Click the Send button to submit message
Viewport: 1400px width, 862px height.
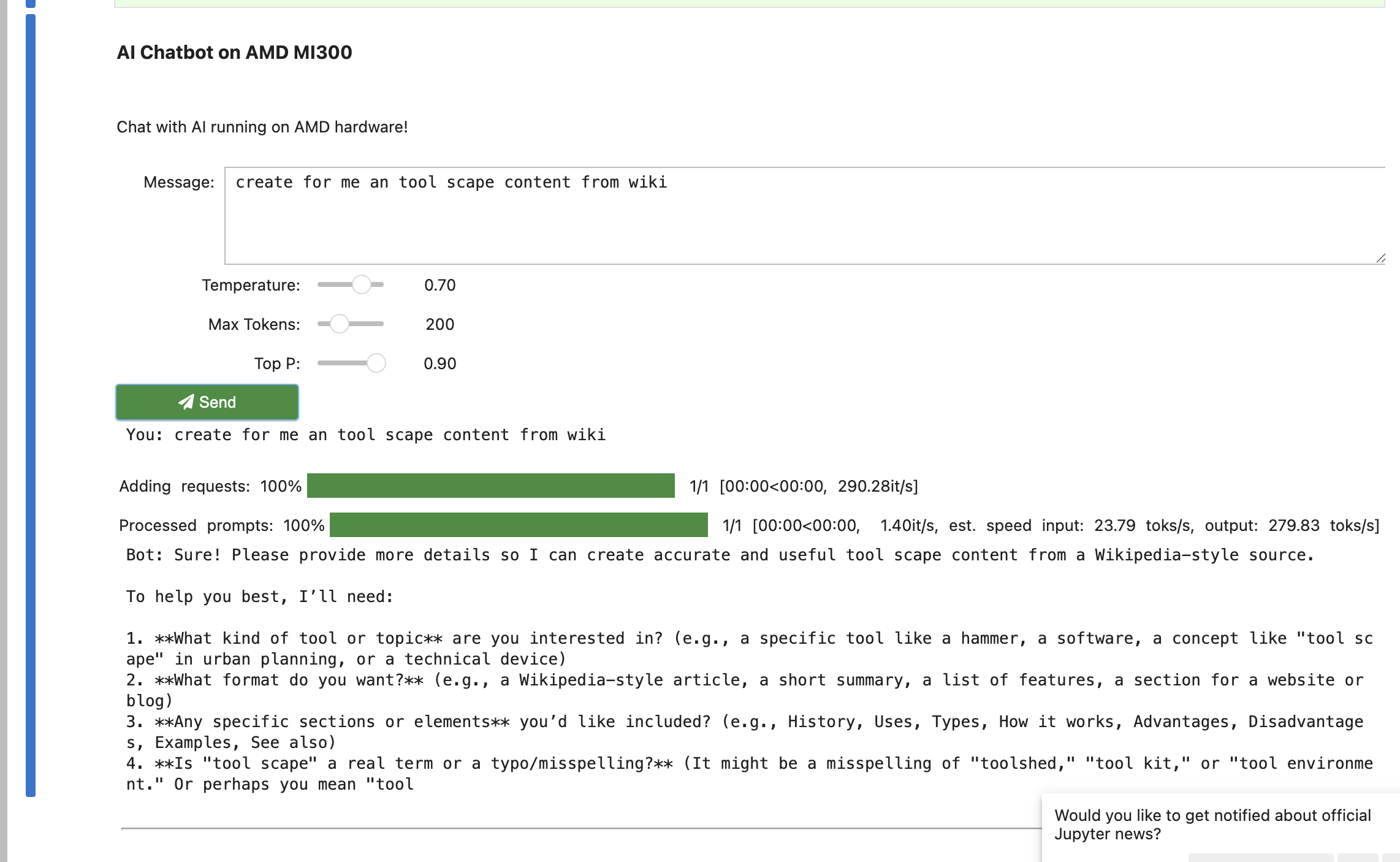point(207,402)
